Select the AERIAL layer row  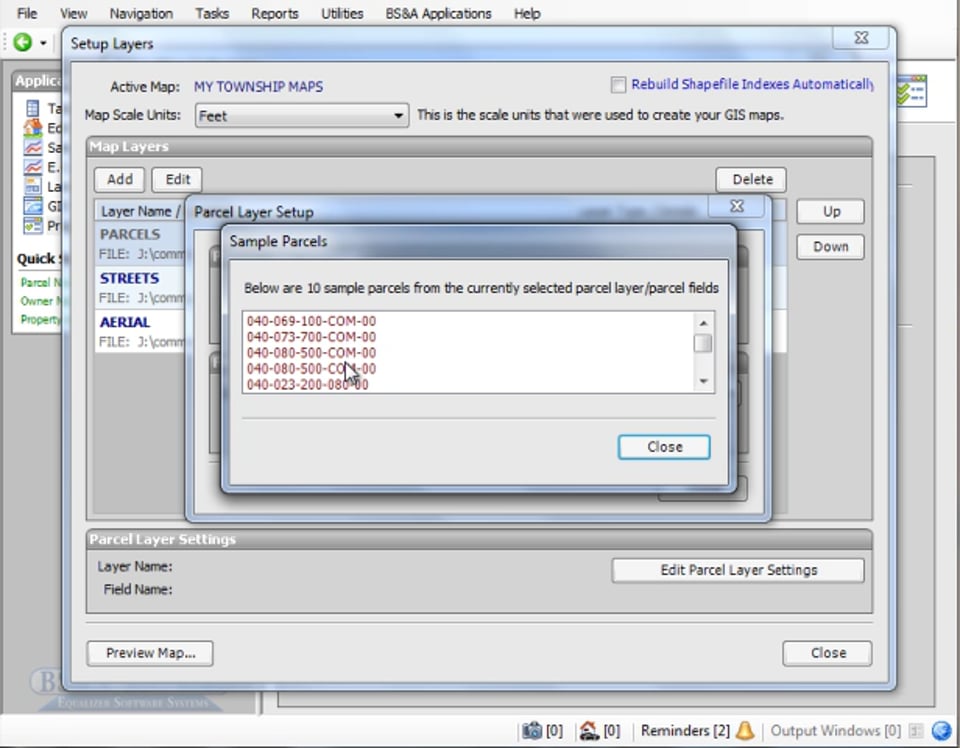pos(140,331)
